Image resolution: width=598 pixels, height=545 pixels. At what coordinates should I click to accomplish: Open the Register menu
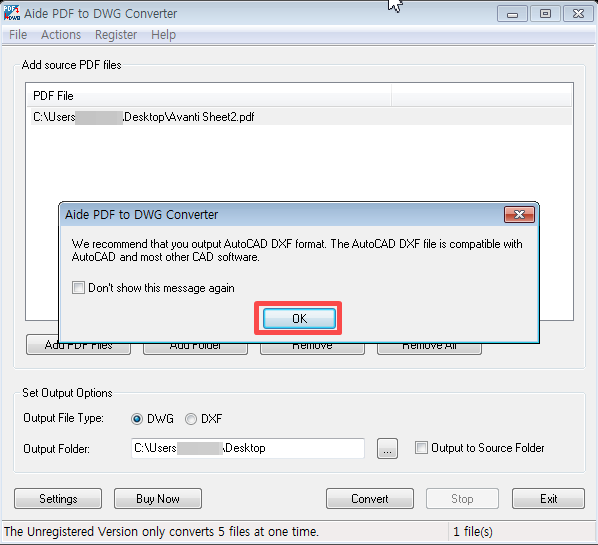116,35
